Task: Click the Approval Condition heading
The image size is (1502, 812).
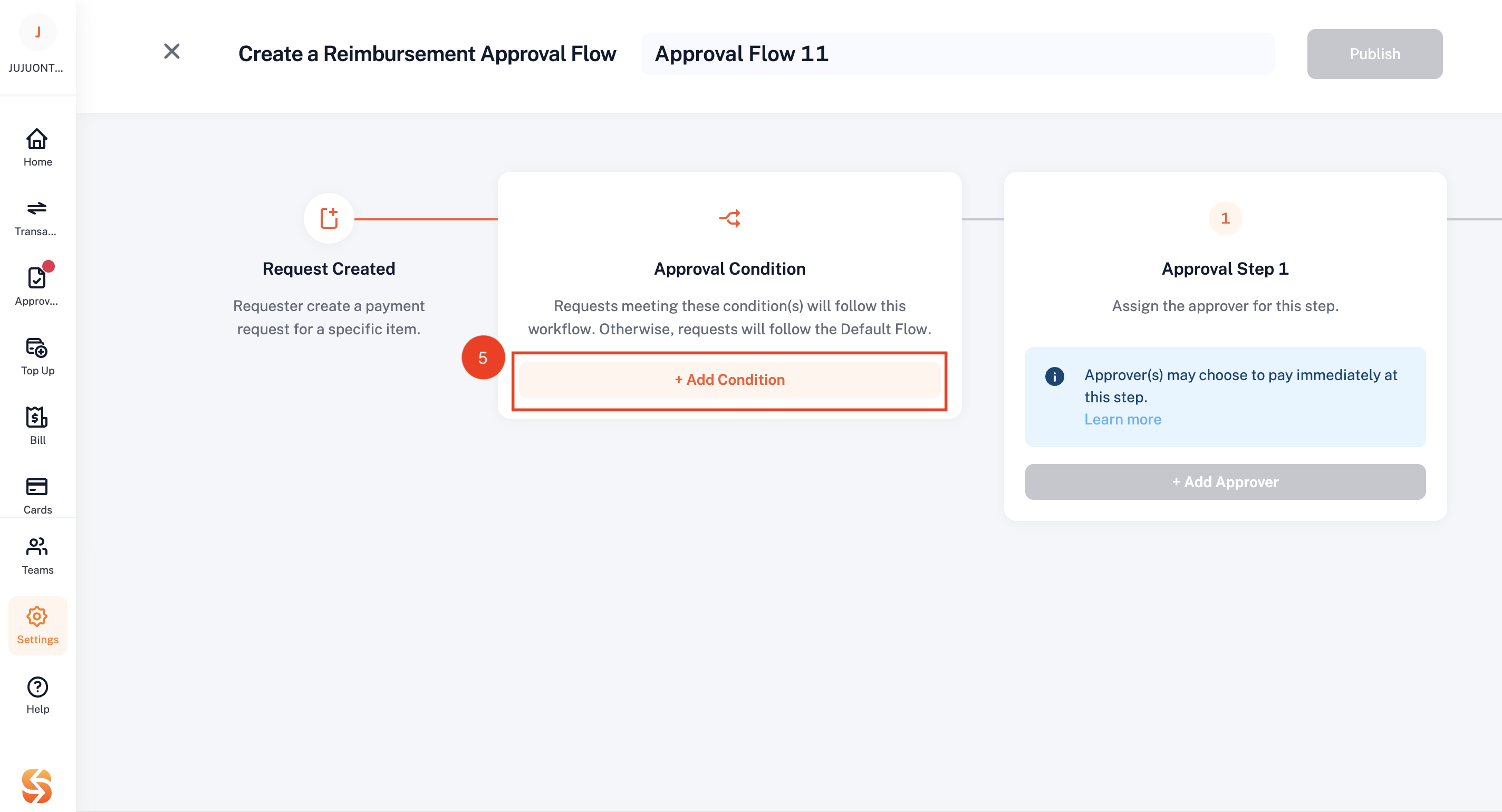Action: coord(729,269)
